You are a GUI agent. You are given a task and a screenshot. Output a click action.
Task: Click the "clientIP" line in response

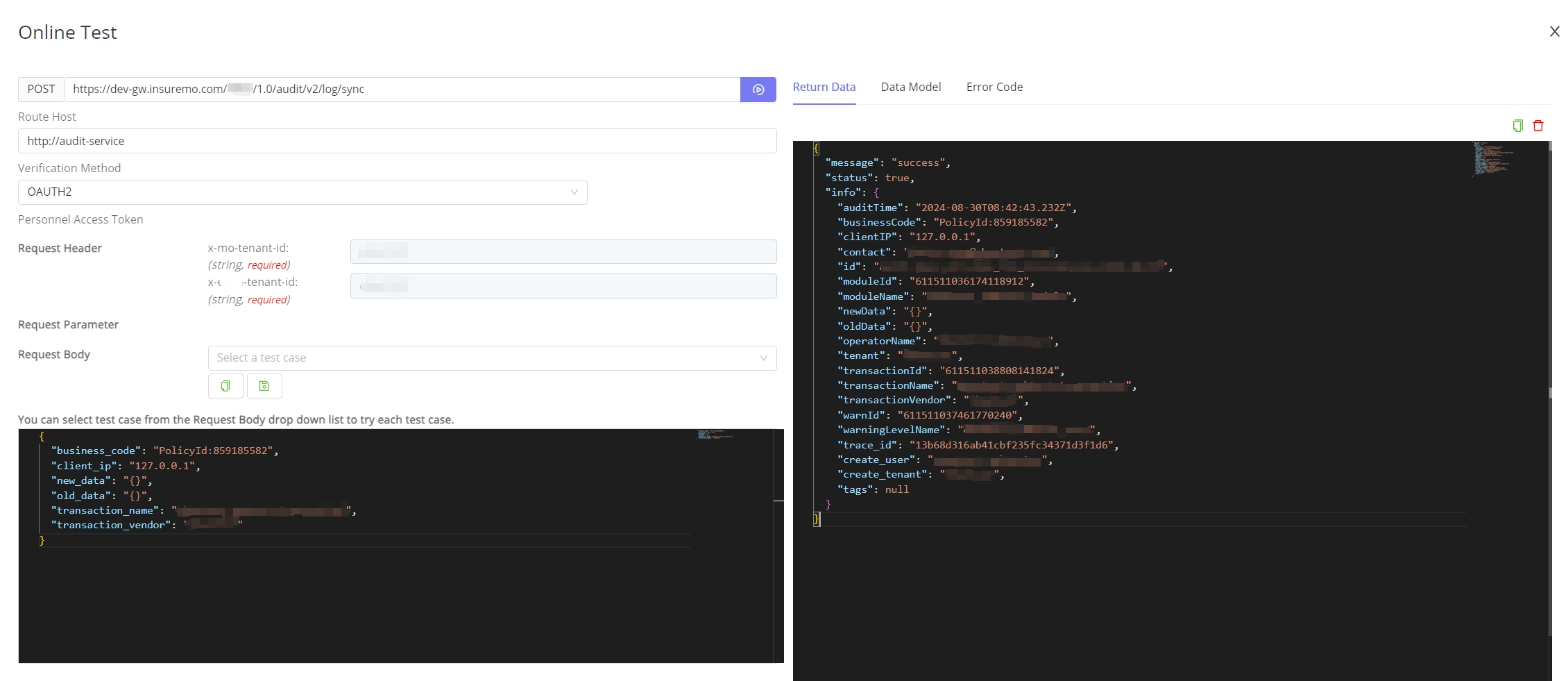(x=909, y=237)
